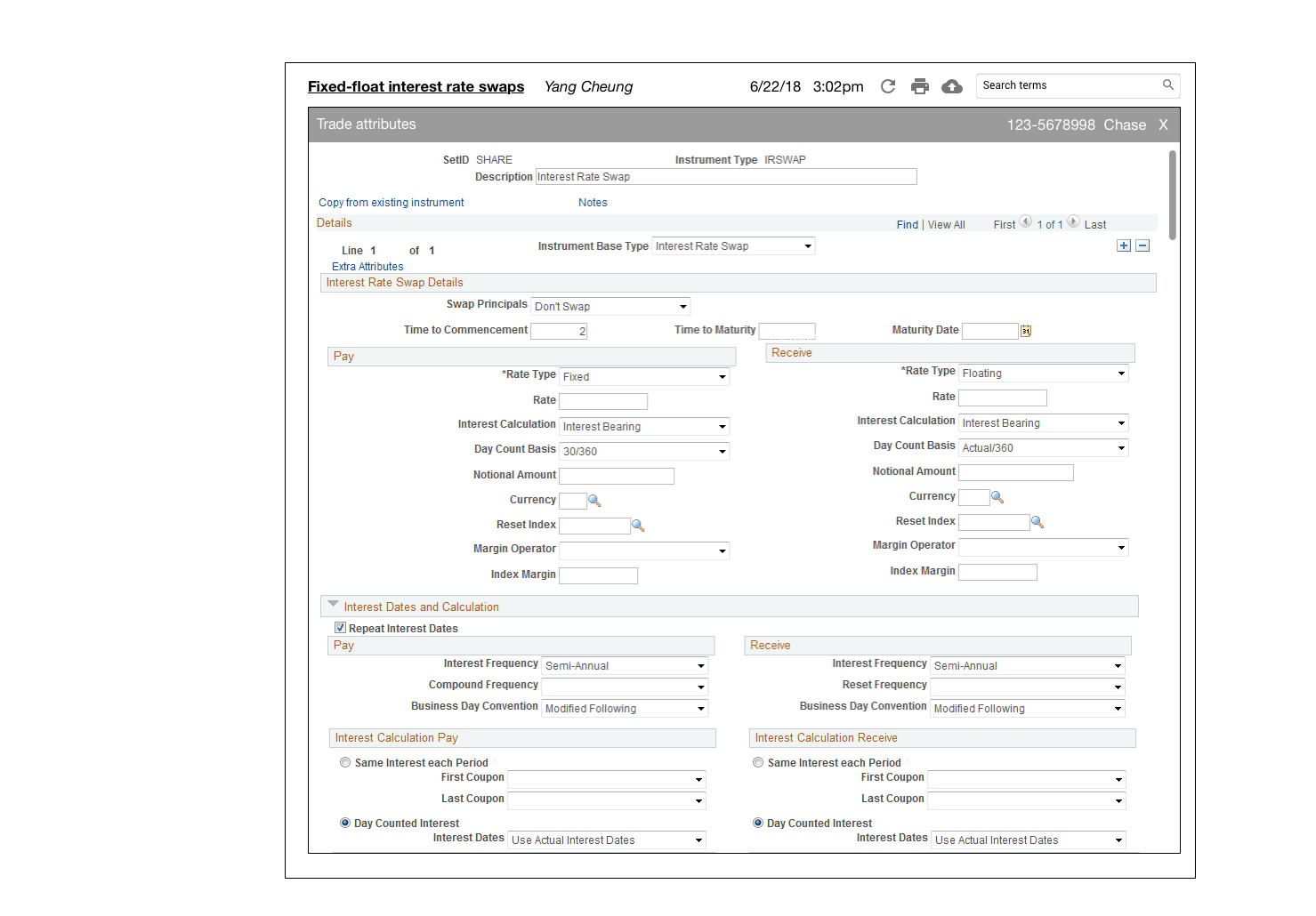Screen dimensions: 1316x916
Task: Select Pay Day Counted Interest radio
Action: coord(345,823)
